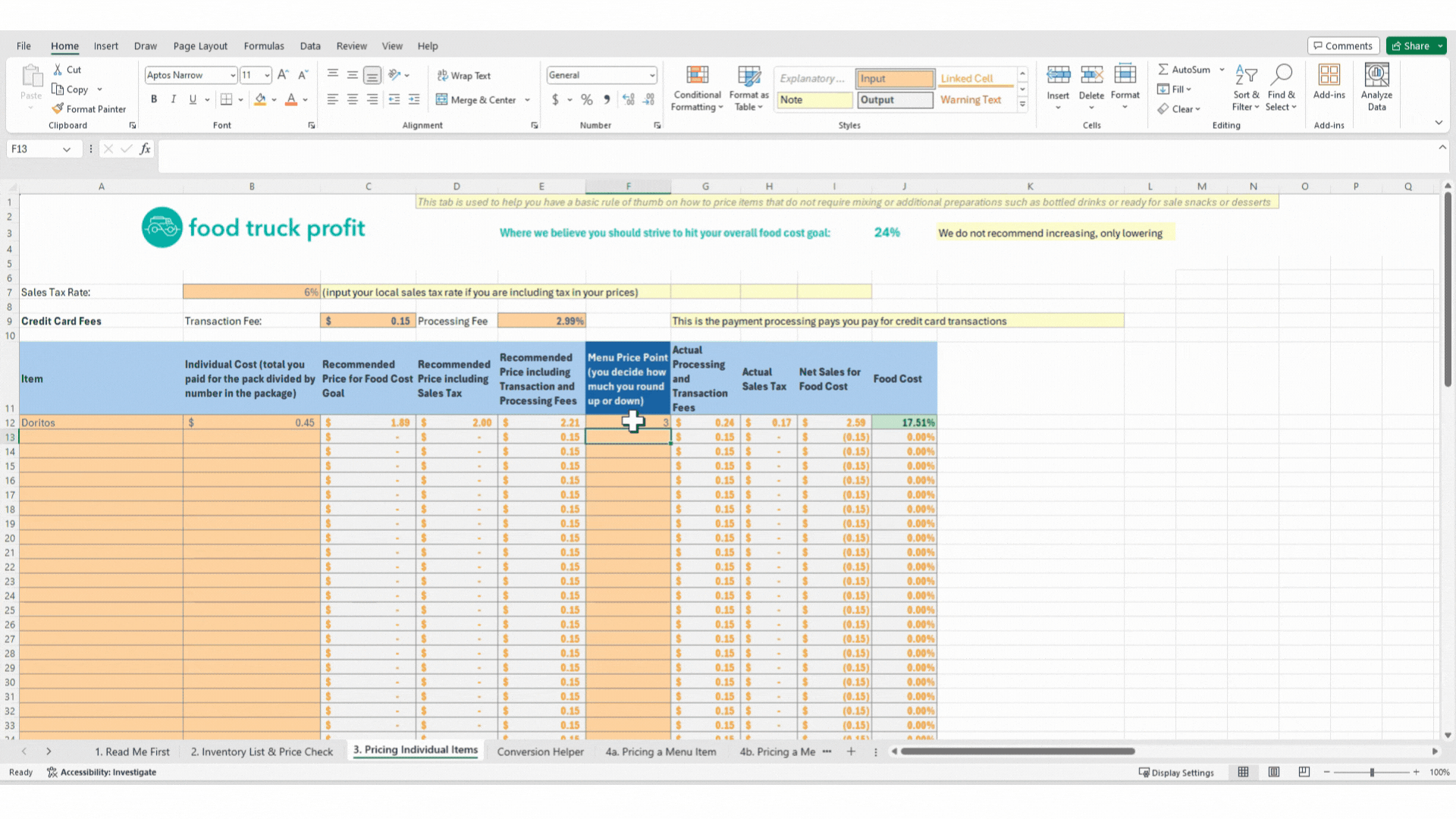Switch to the Conversion Helper sheet
1456x819 pixels.
point(540,752)
